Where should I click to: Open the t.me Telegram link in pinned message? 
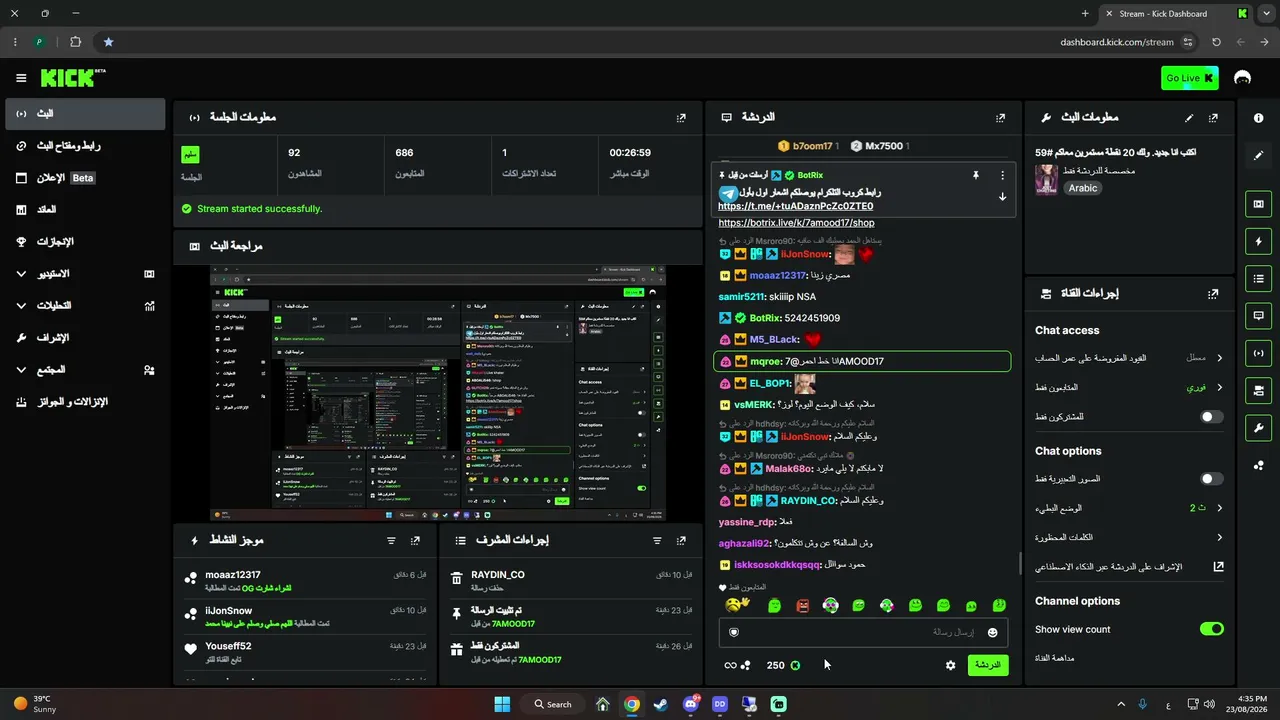[x=796, y=206]
